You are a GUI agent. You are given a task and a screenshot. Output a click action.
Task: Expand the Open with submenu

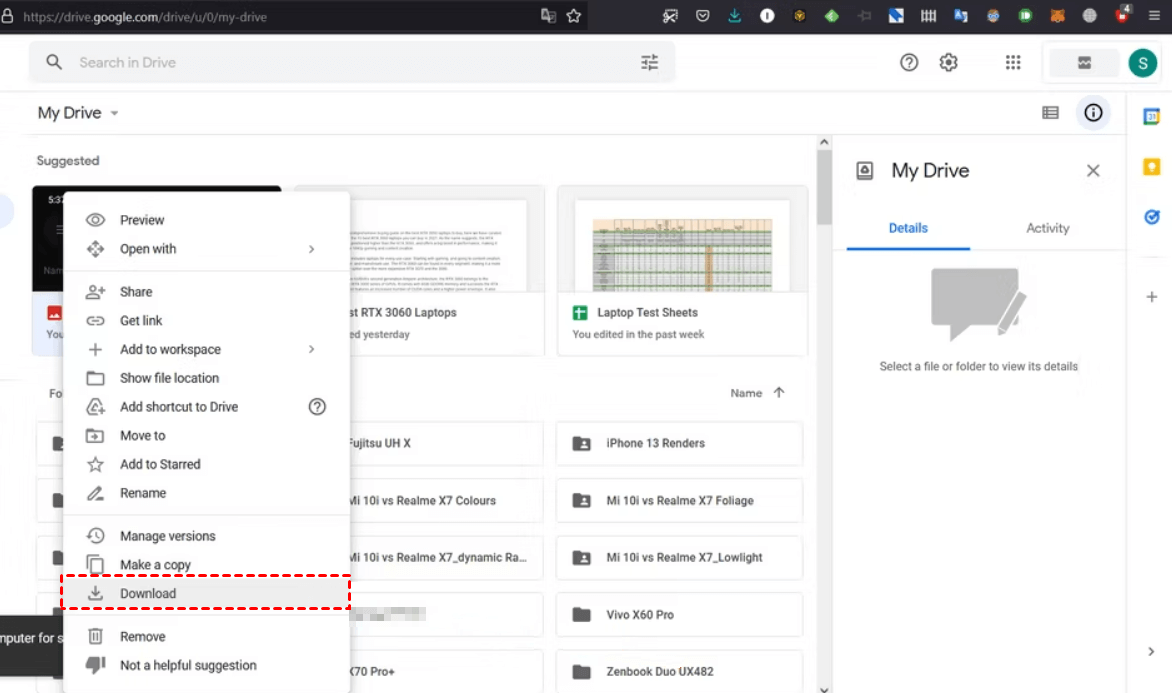tap(311, 249)
